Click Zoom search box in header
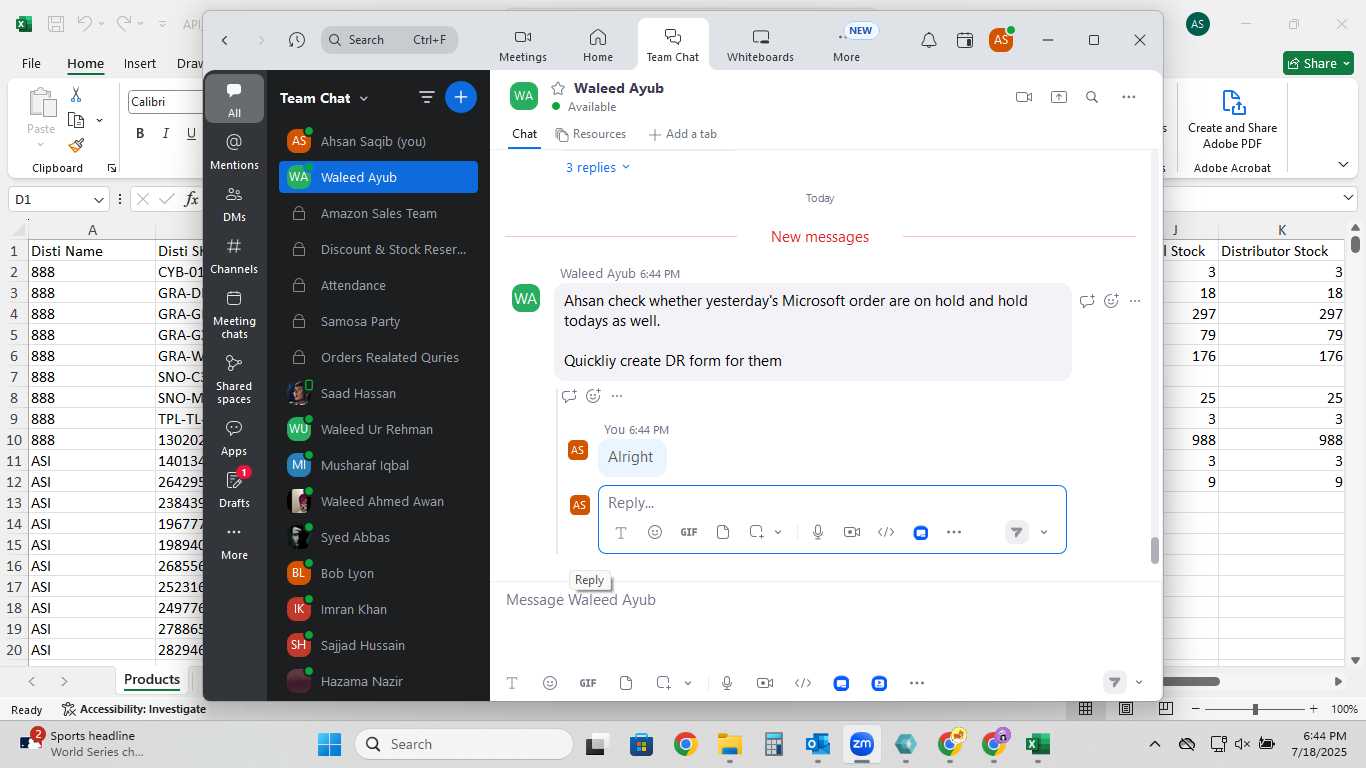The width and height of the screenshot is (1366, 768). point(390,40)
